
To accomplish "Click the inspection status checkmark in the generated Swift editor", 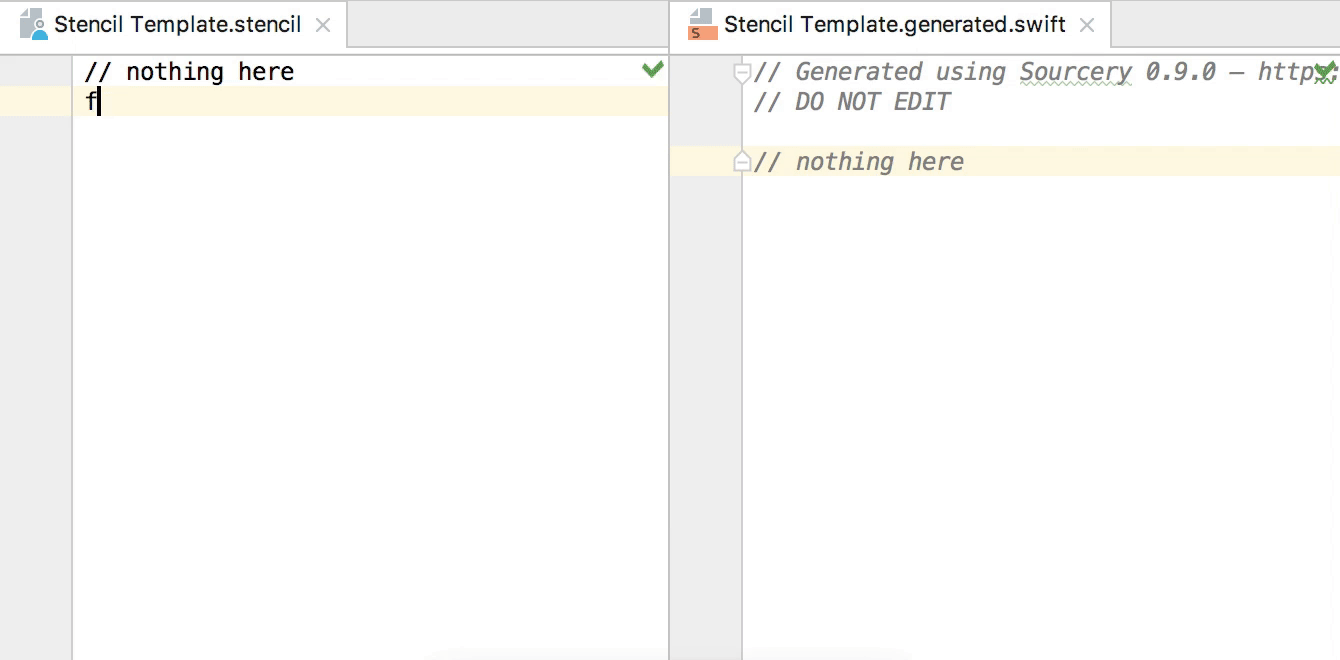I will tap(1327, 70).
